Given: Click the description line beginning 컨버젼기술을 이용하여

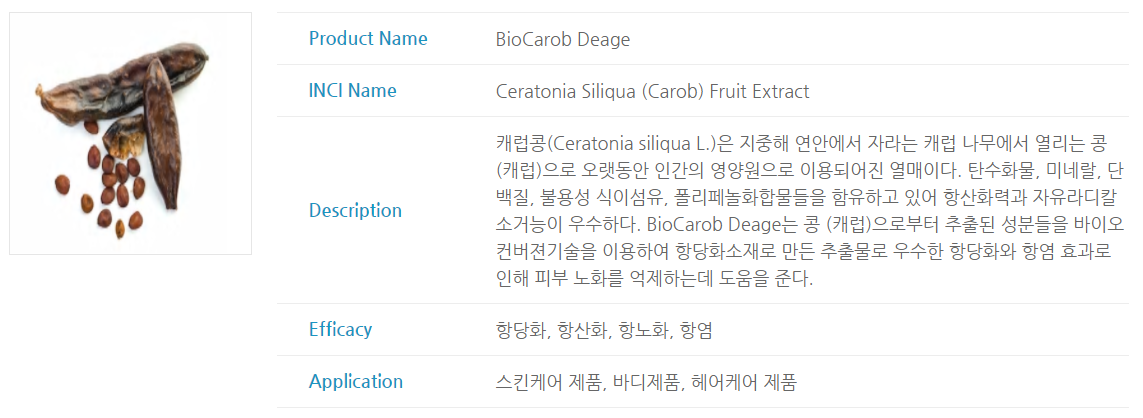Looking at the screenshot, I should [x=803, y=252].
